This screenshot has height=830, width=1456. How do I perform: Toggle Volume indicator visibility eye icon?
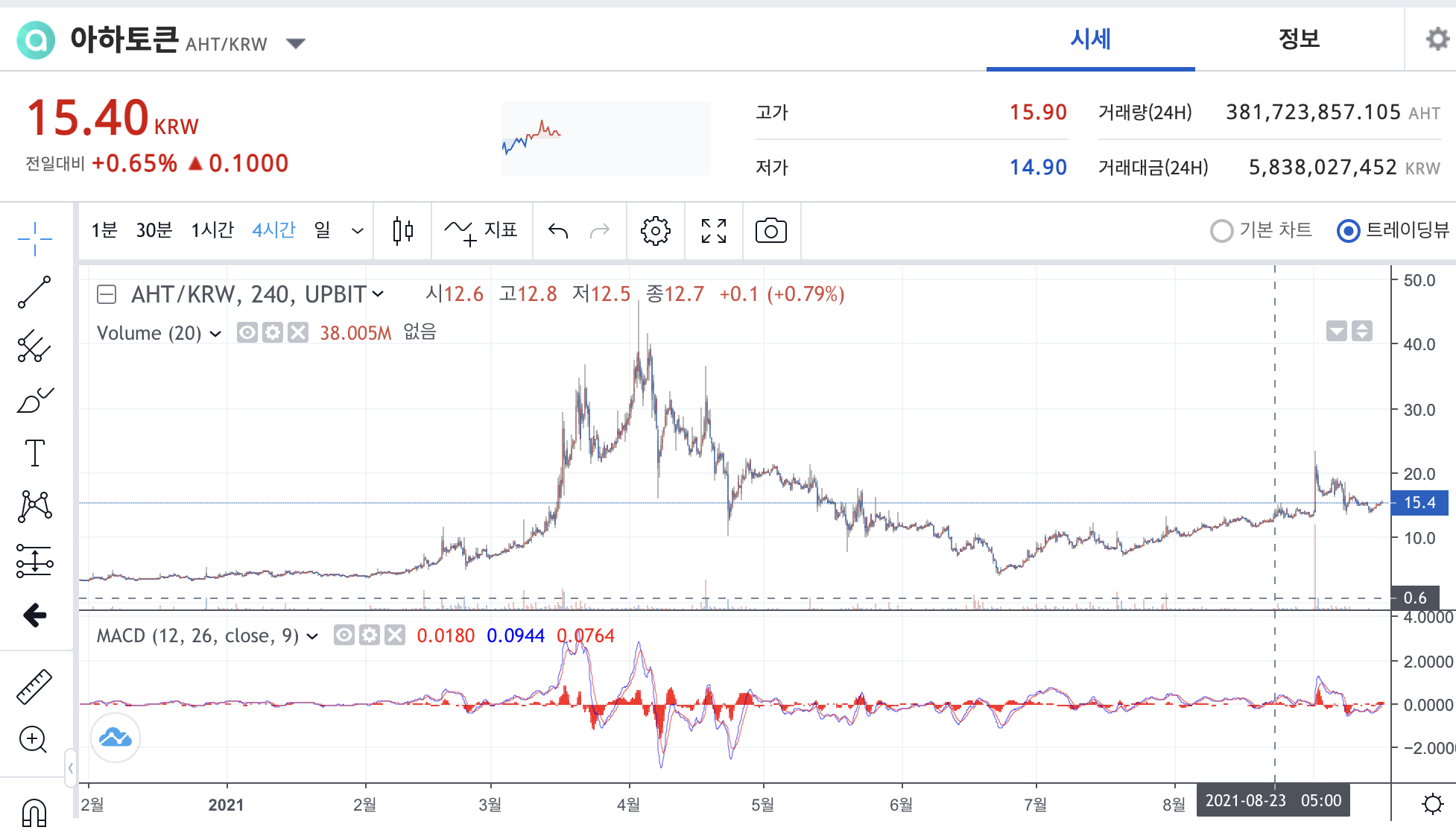[x=247, y=332]
